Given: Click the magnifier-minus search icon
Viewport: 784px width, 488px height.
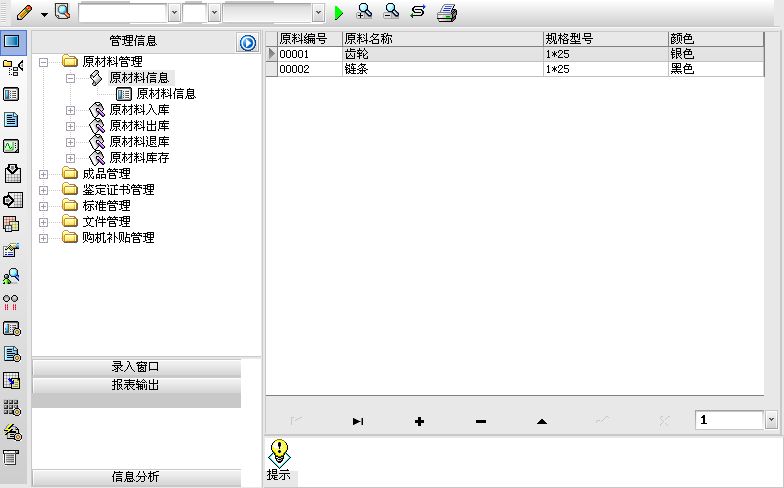Looking at the screenshot, I should click(391, 12).
